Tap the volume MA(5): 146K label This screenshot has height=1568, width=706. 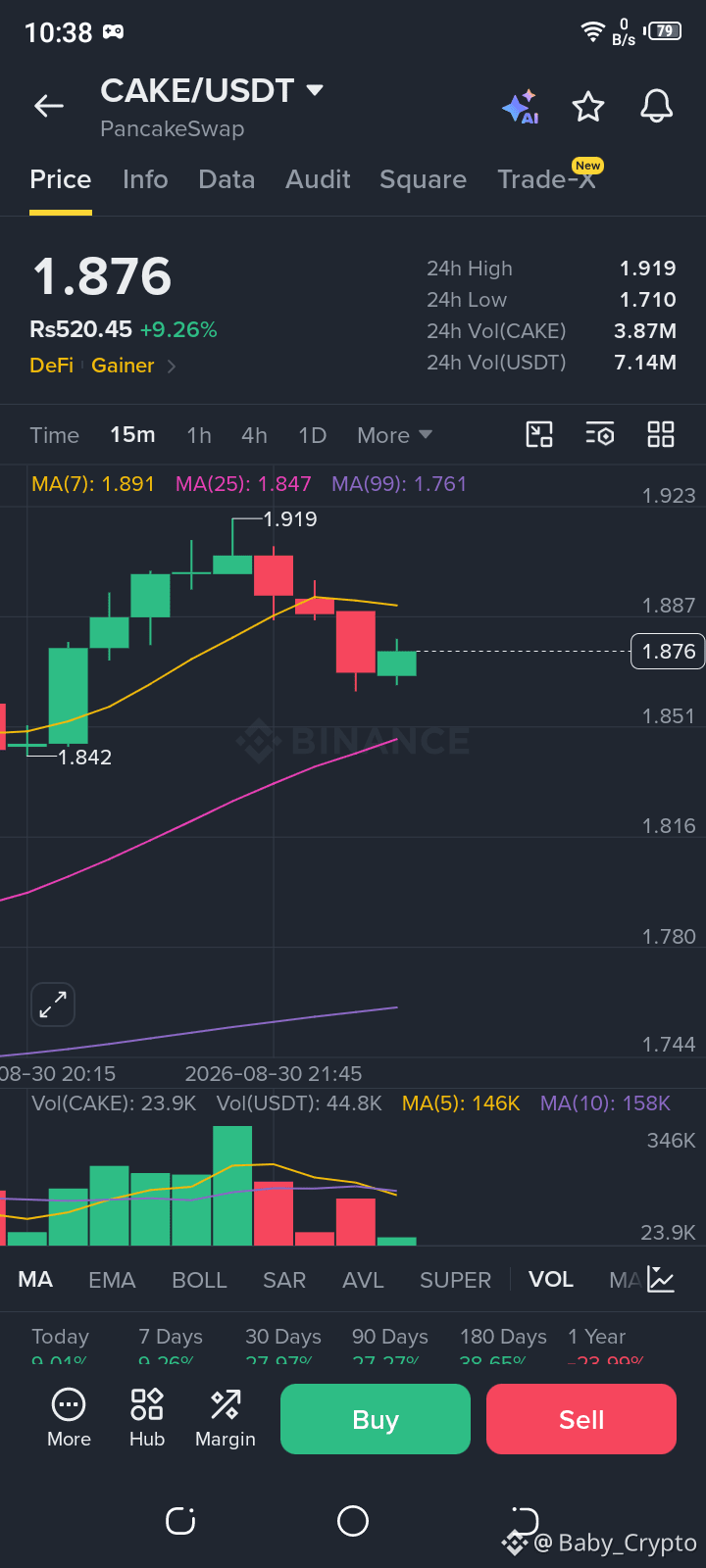point(461,1103)
